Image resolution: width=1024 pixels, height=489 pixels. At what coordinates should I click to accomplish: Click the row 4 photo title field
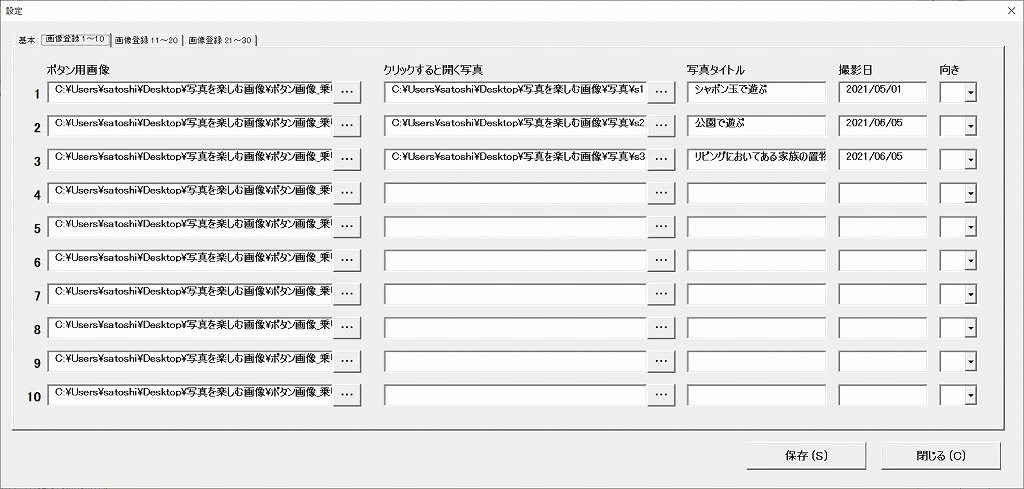[x=756, y=193]
